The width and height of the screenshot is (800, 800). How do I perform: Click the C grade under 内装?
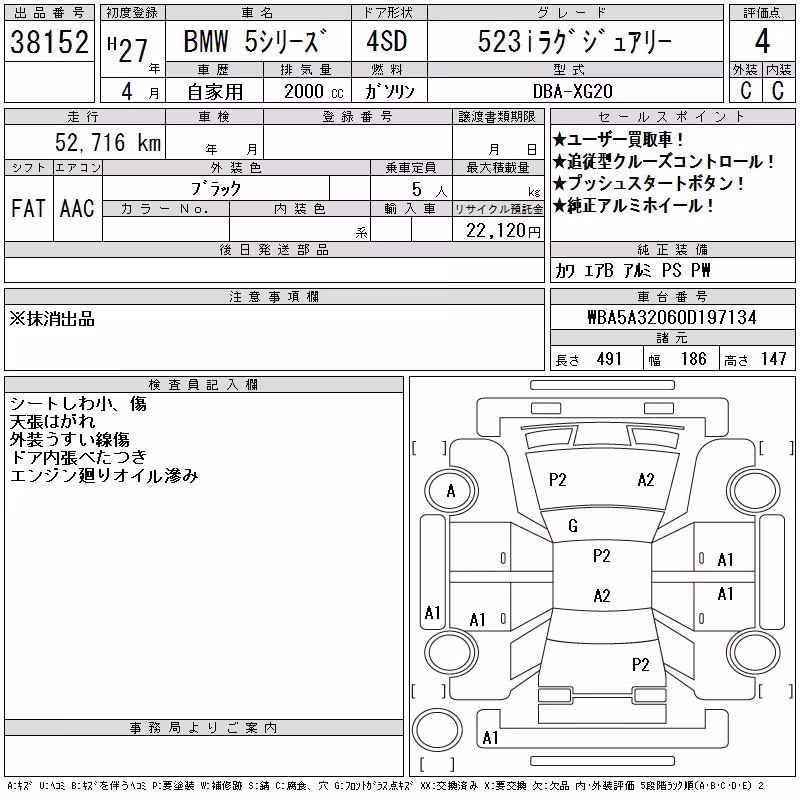778,90
